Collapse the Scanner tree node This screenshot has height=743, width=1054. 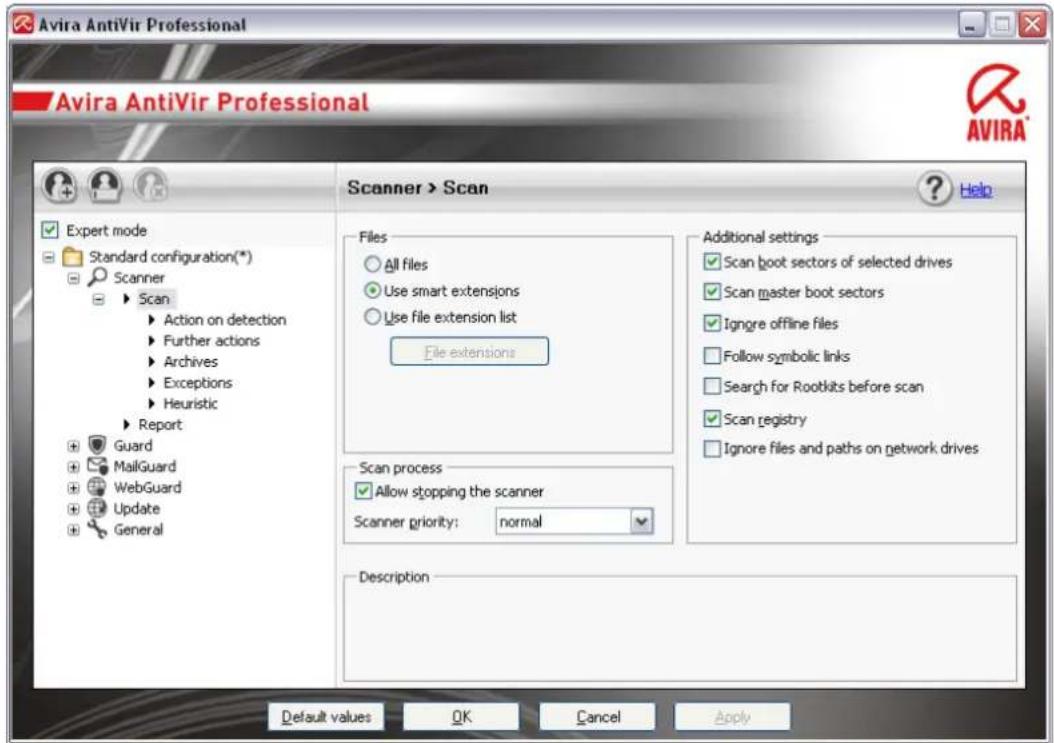pos(73,278)
